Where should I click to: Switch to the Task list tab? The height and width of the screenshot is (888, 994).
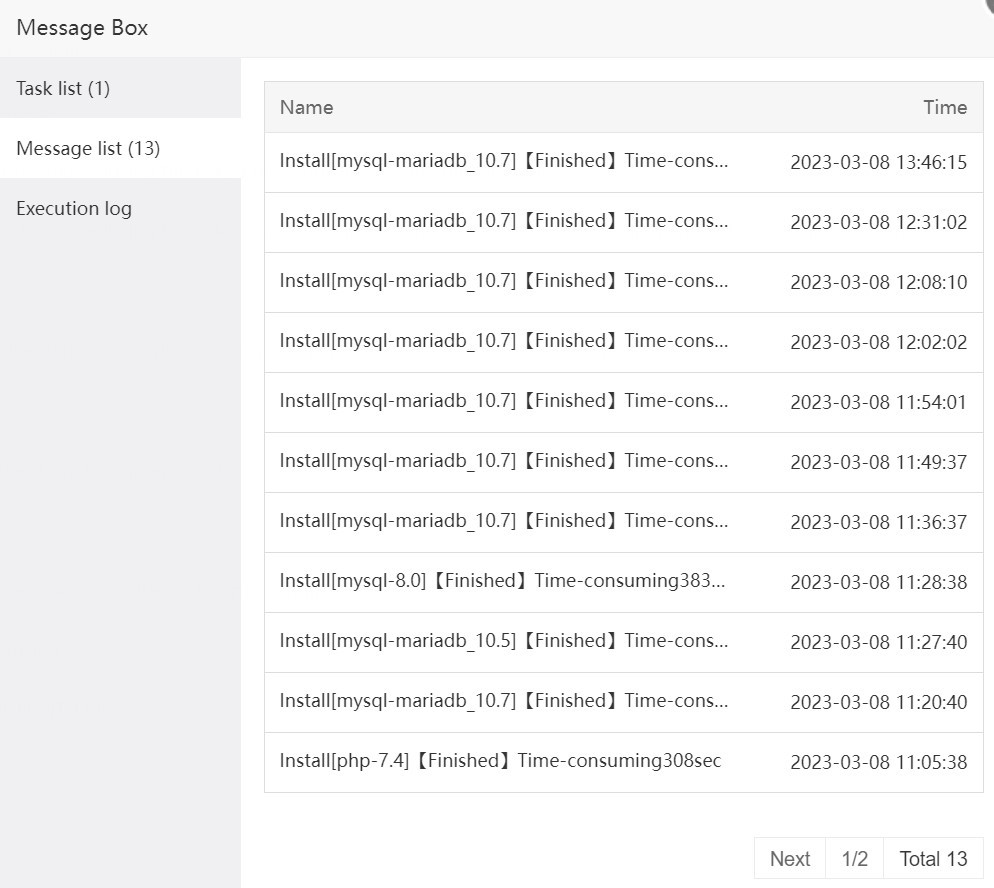tap(63, 88)
